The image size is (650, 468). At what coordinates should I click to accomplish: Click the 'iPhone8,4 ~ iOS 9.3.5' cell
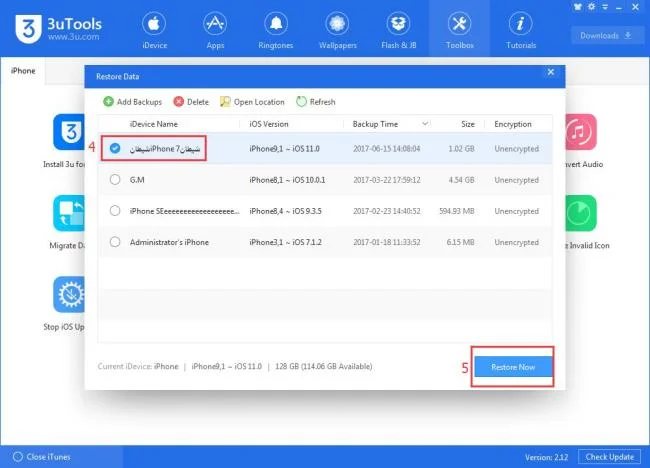pyautogui.click(x=285, y=211)
